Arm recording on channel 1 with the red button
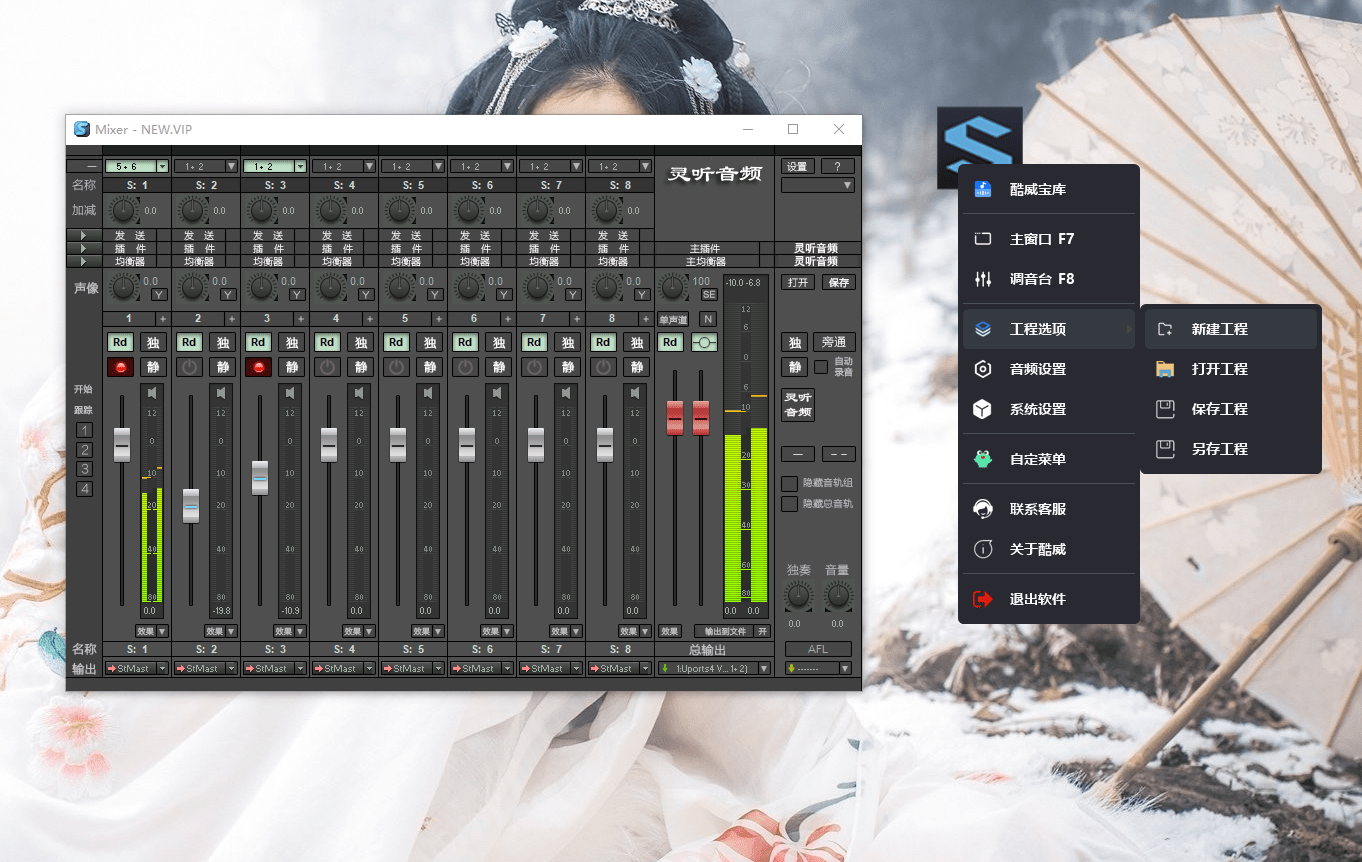The height and width of the screenshot is (862, 1362). tap(120, 367)
